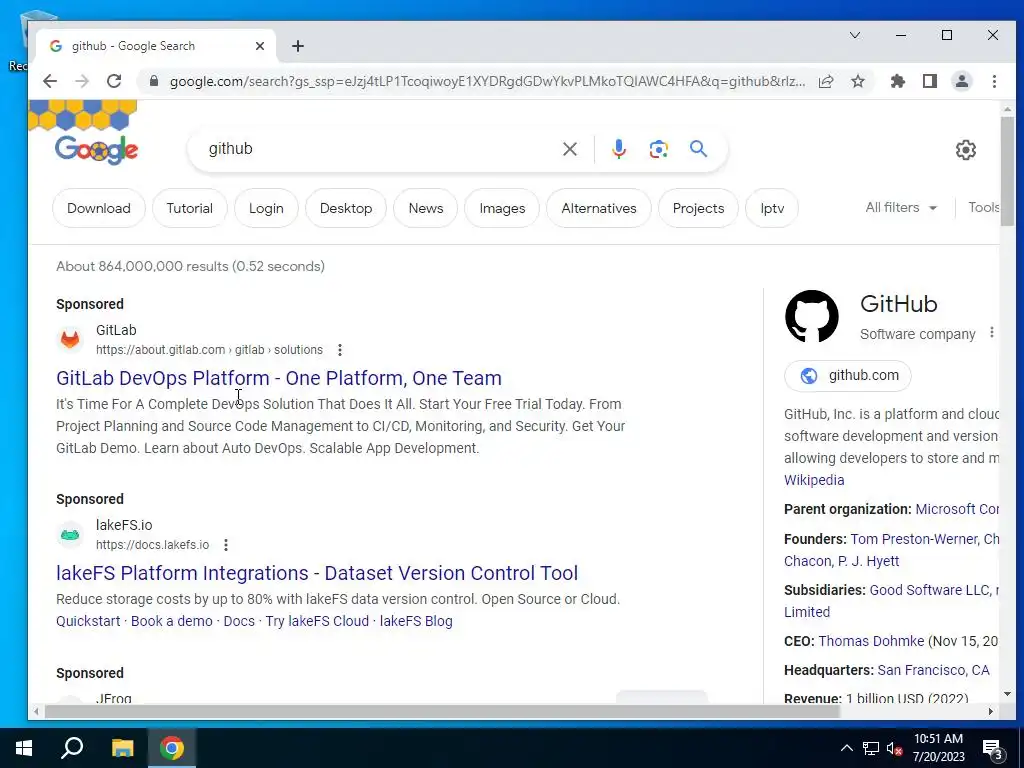
Task: Open the taskbar clock and date
Action: pyautogui.click(x=938, y=748)
